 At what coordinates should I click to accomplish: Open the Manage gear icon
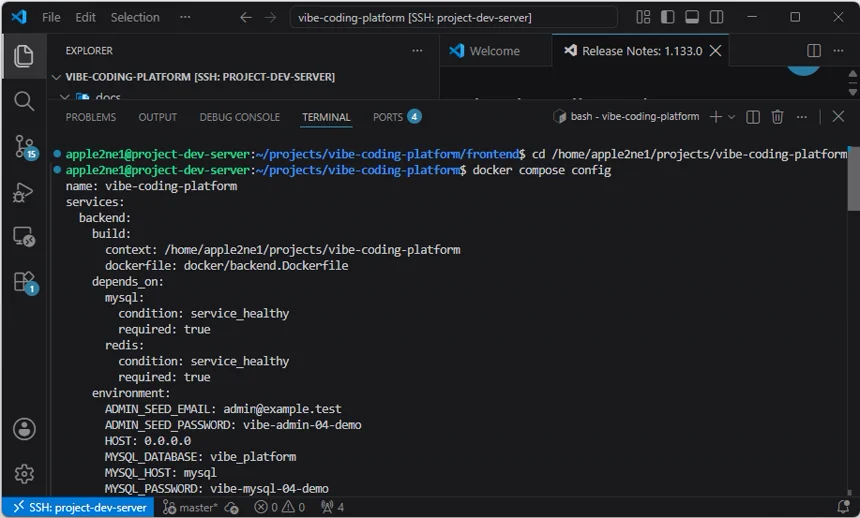point(24,474)
